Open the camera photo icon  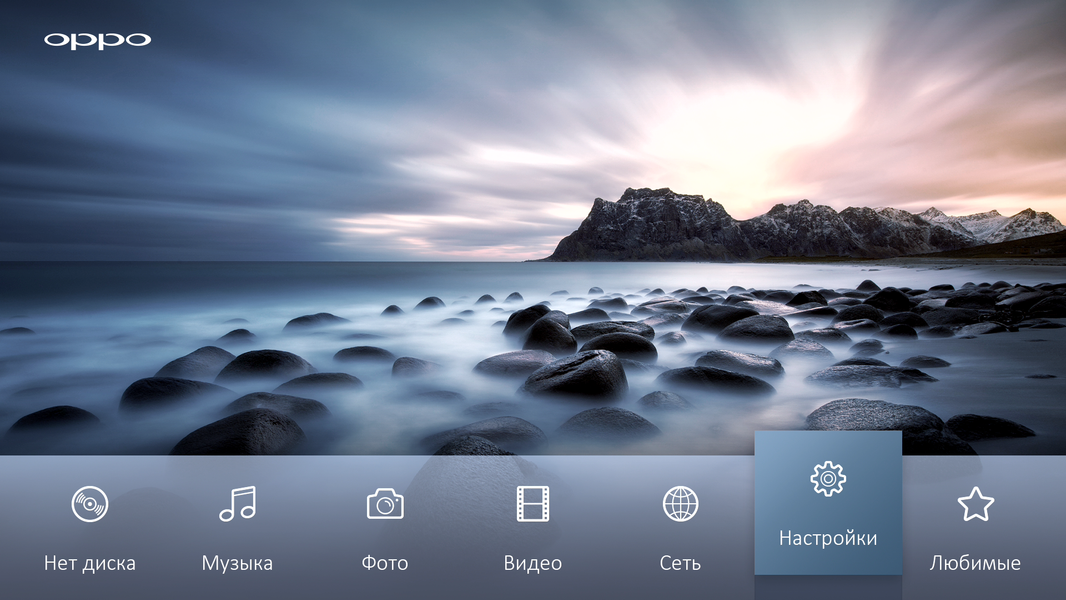point(385,504)
